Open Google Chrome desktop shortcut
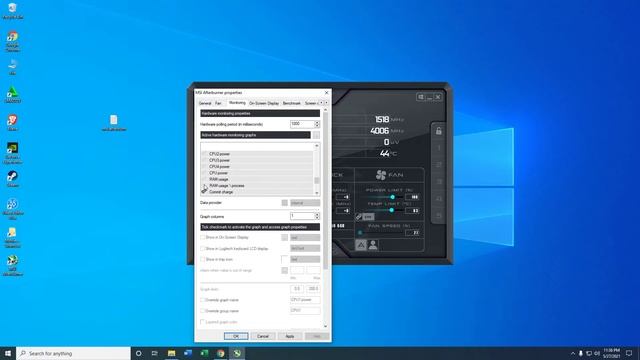 [12, 41]
